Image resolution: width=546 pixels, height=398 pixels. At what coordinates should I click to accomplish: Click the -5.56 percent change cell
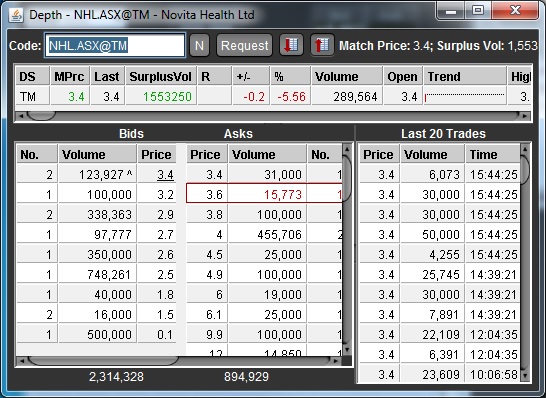click(x=290, y=96)
